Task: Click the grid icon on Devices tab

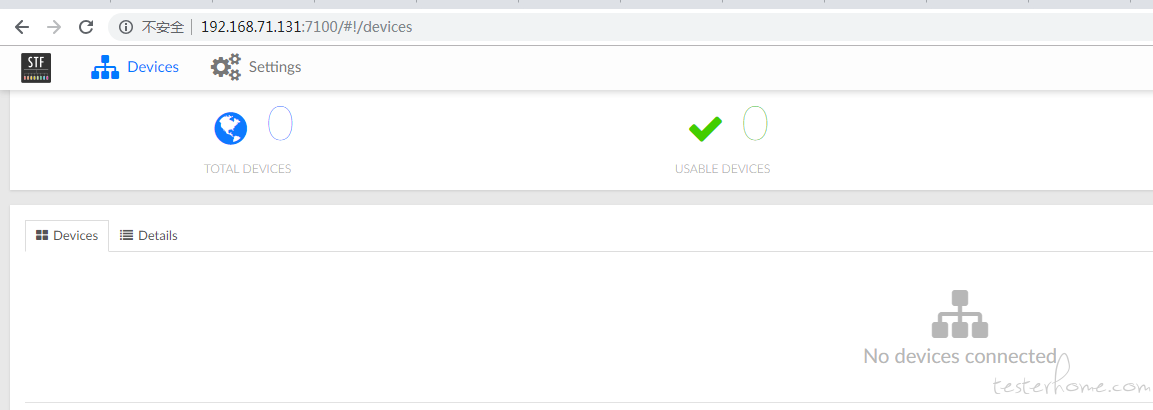Action: coord(42,236)
